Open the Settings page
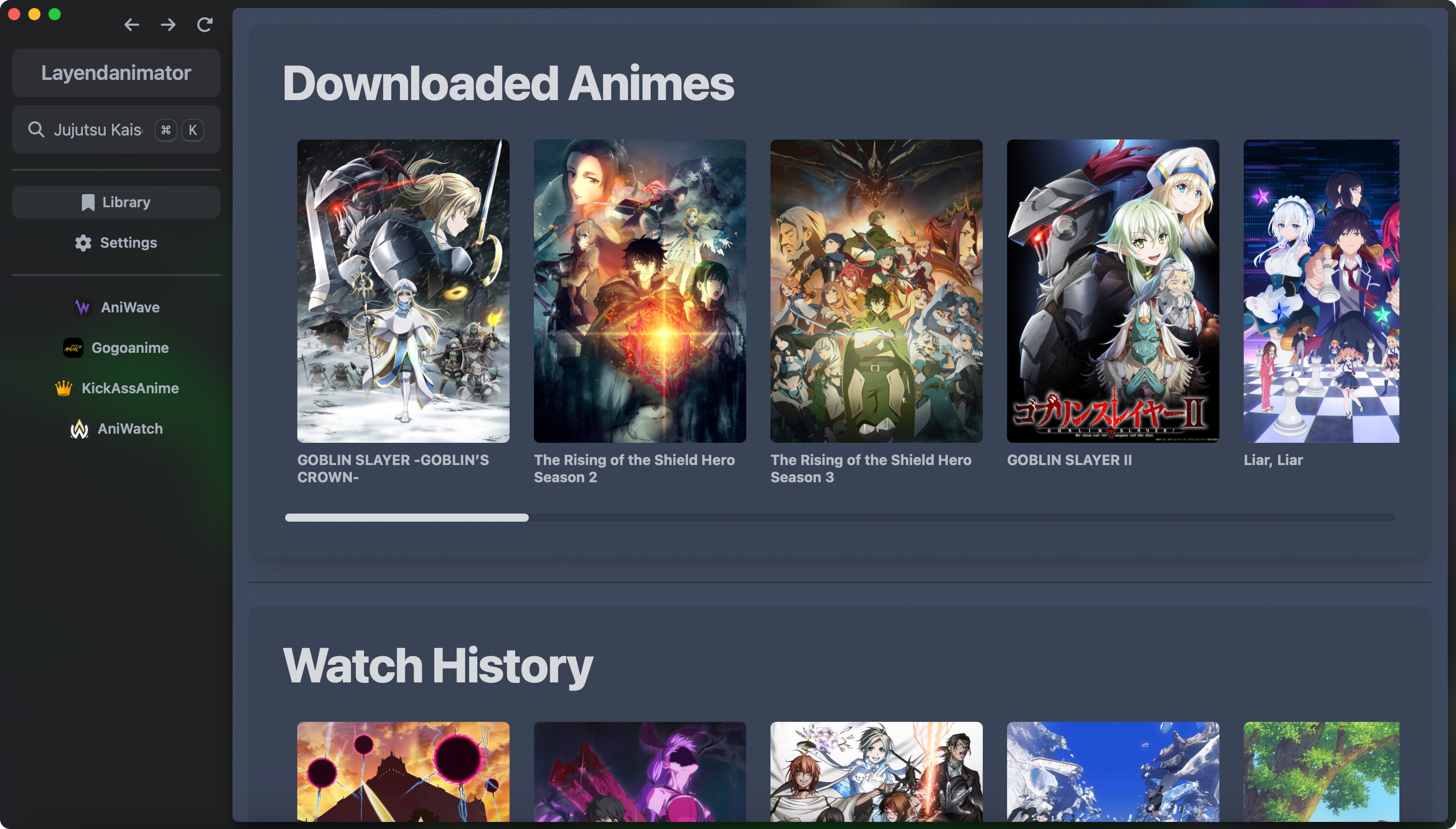The image size is (1456, 829). pyautogui.click(x=116, y=243)
